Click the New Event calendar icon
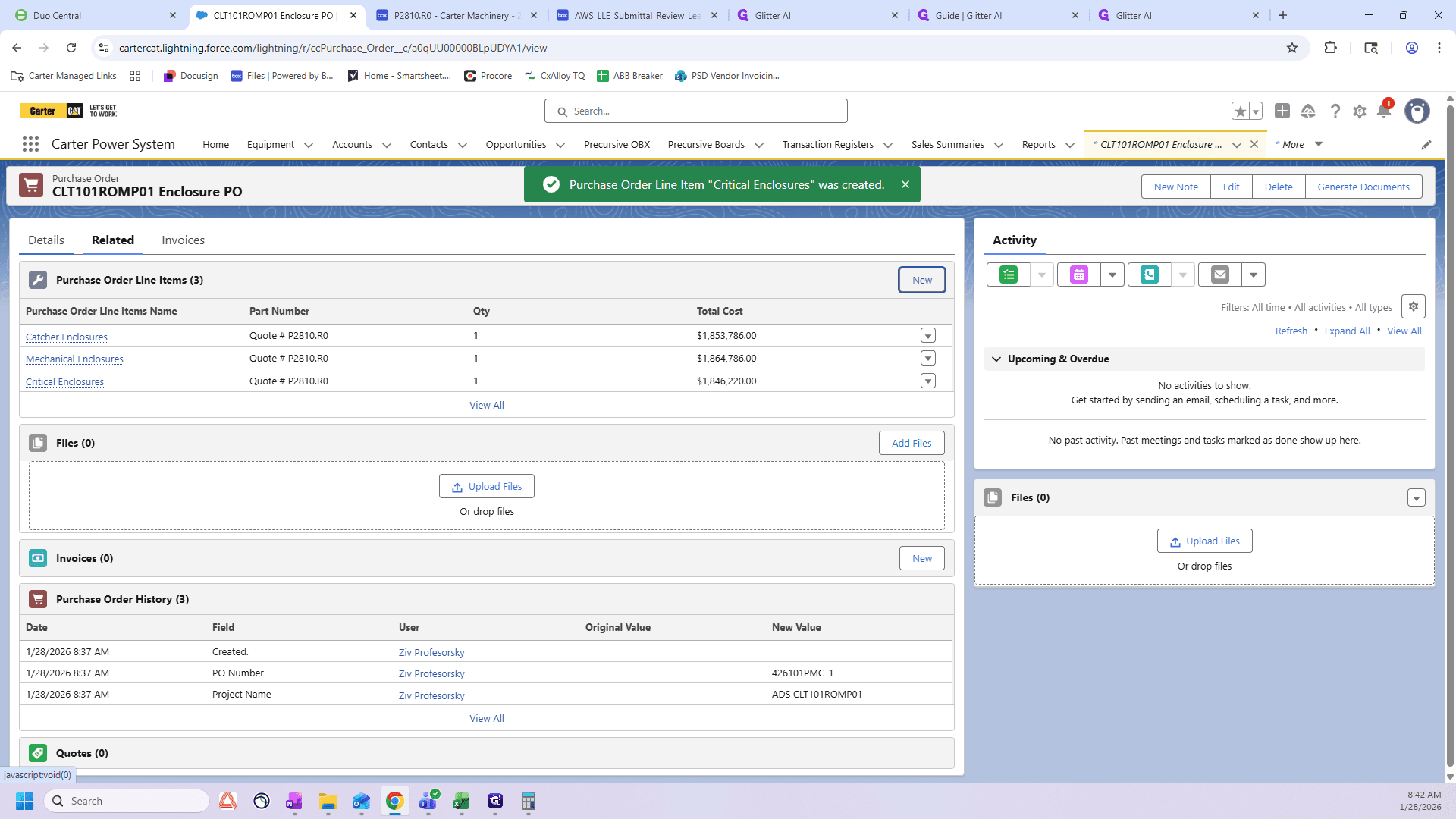The image size is (1456, 819). click(1079, 275)
